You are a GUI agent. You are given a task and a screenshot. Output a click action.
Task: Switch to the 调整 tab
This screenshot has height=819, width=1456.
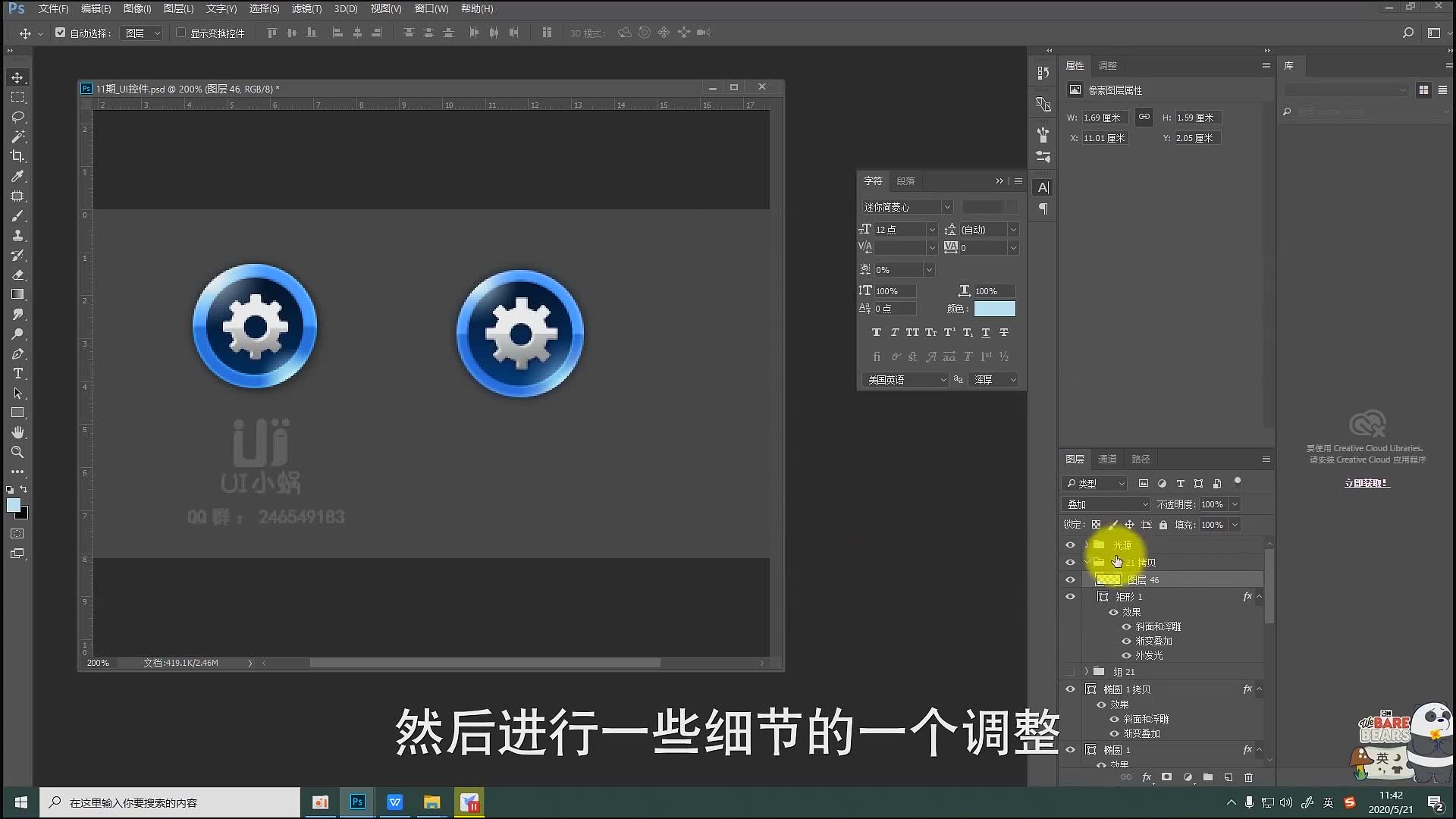(1107, 66)
